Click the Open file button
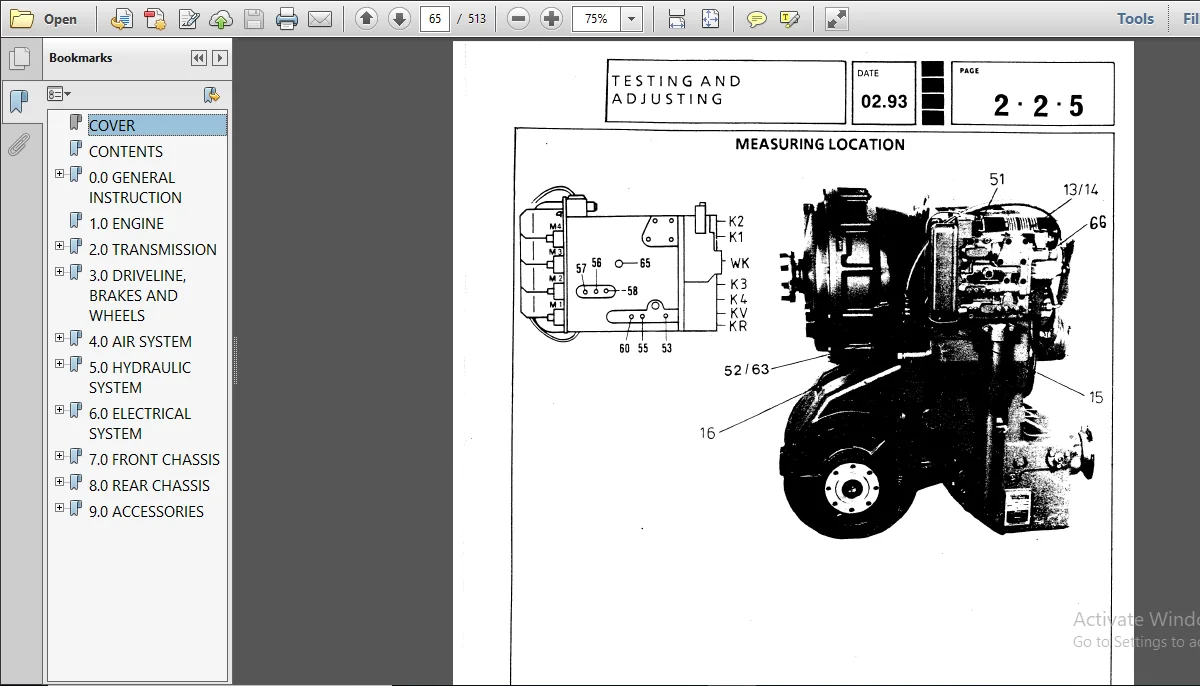This screenshot has width=1200, height=686. pyautogui.click(x=44, y=18)
